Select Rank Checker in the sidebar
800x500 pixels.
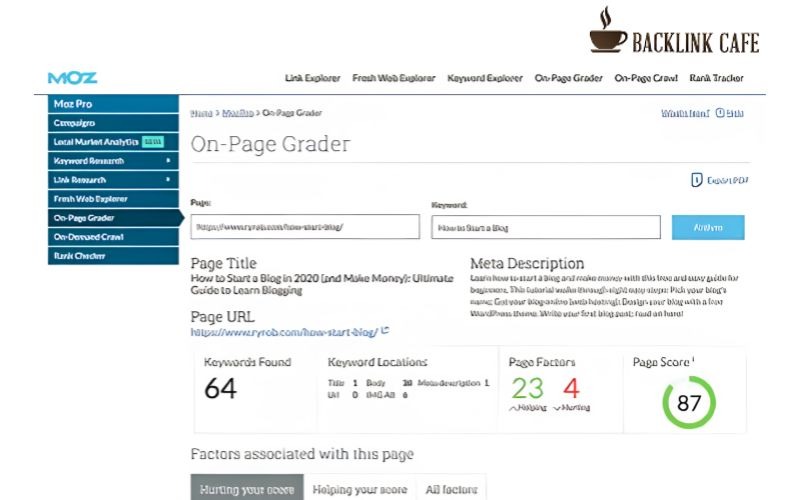tap(113, 256)
